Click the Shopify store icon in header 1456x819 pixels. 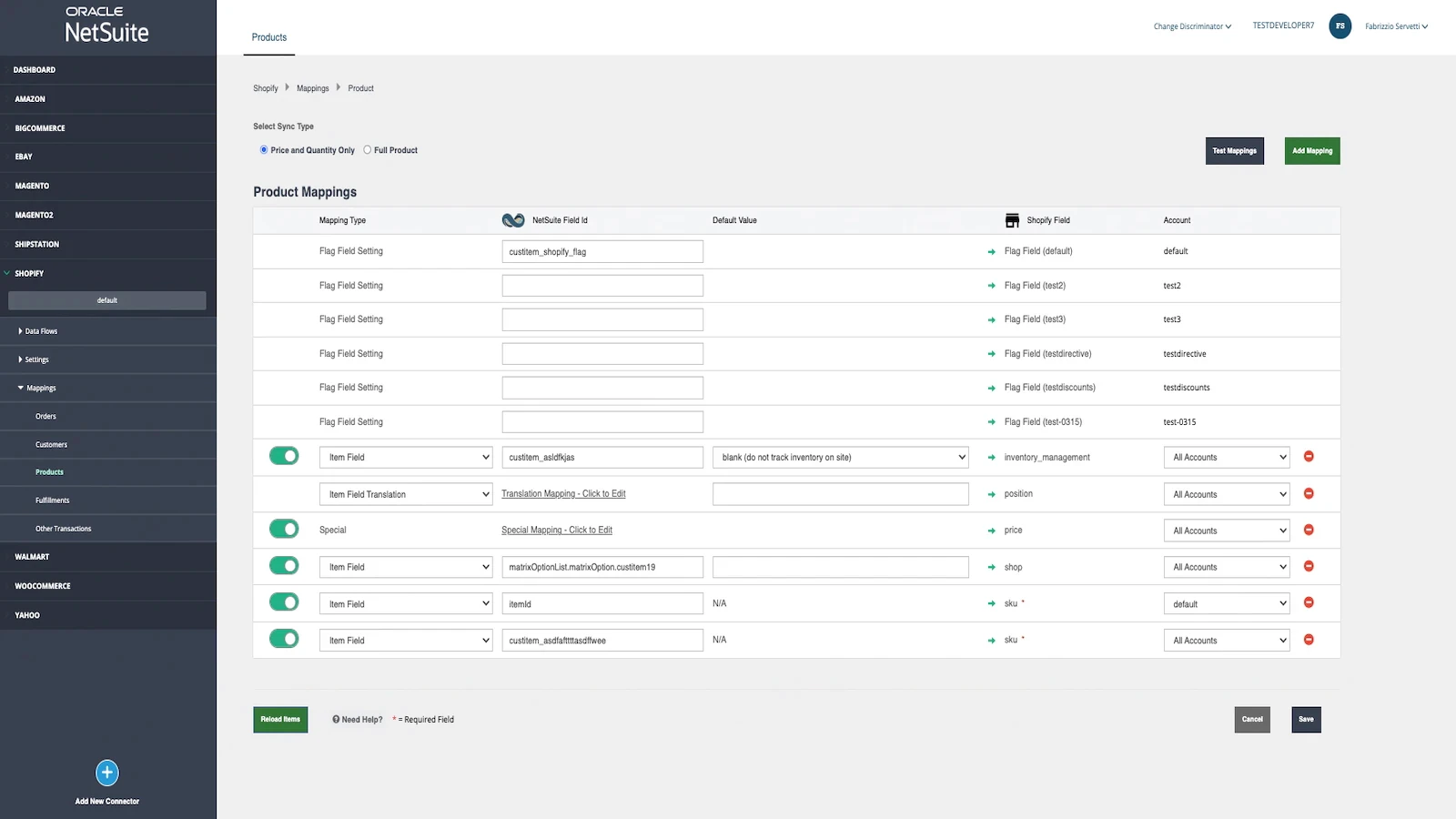click(1012, 220)
